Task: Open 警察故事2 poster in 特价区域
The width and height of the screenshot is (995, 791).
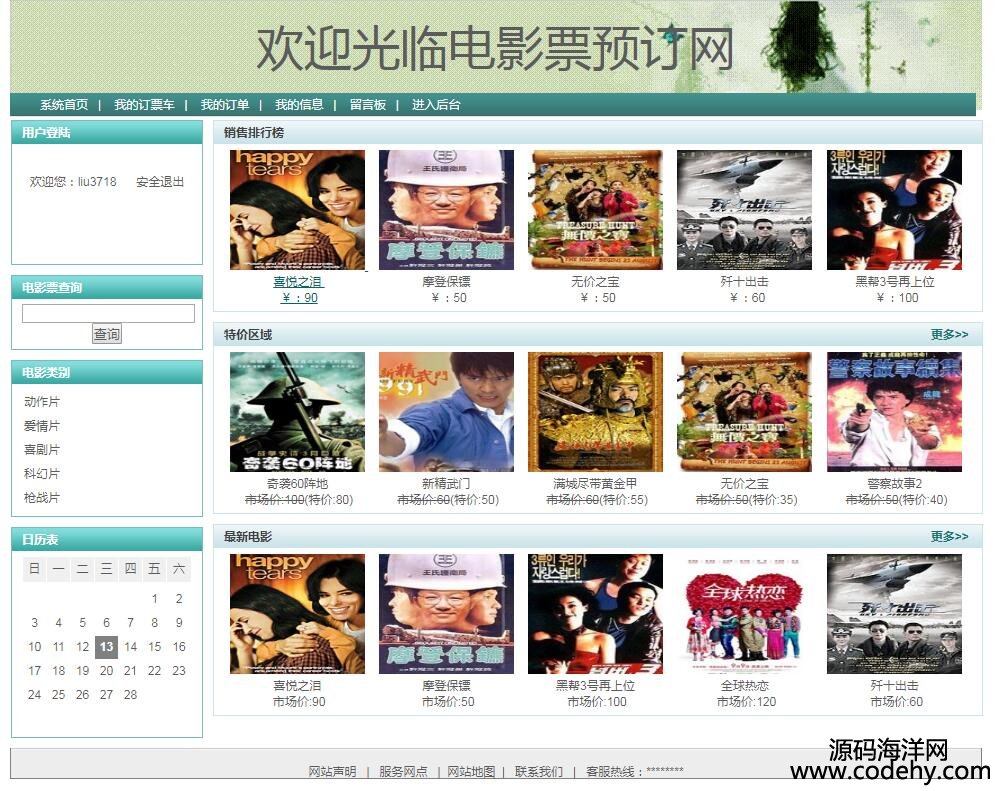Action: coord(894,412)
